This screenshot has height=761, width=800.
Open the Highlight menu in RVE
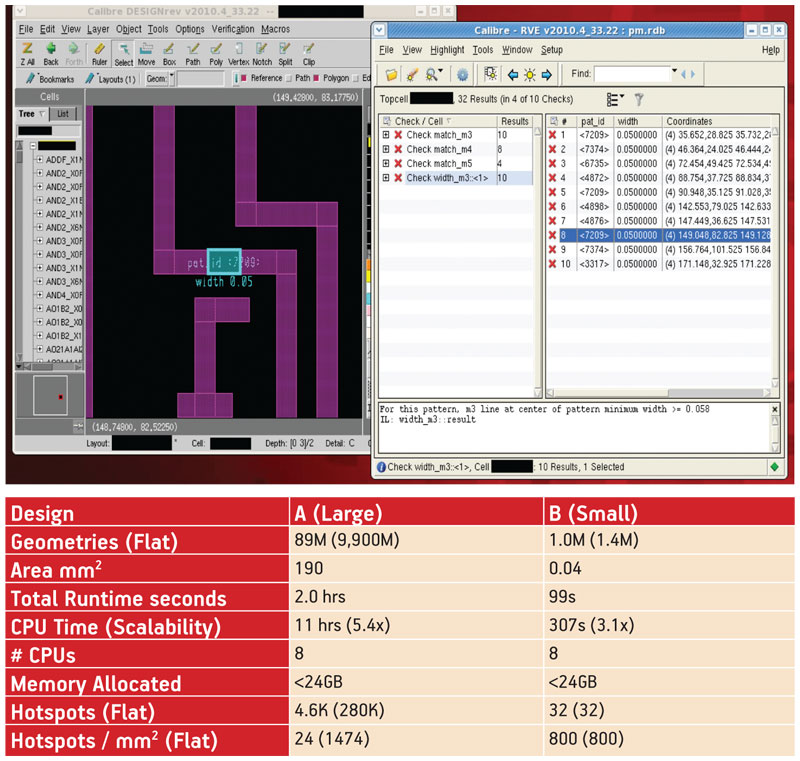tap(447, 50)
